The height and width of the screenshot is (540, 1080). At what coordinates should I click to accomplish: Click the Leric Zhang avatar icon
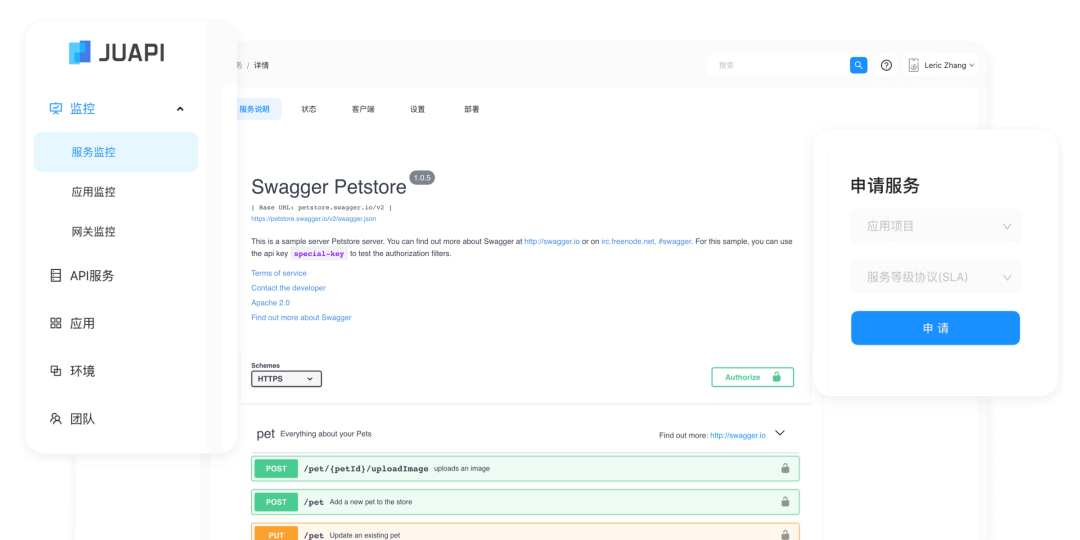(914, 65)
